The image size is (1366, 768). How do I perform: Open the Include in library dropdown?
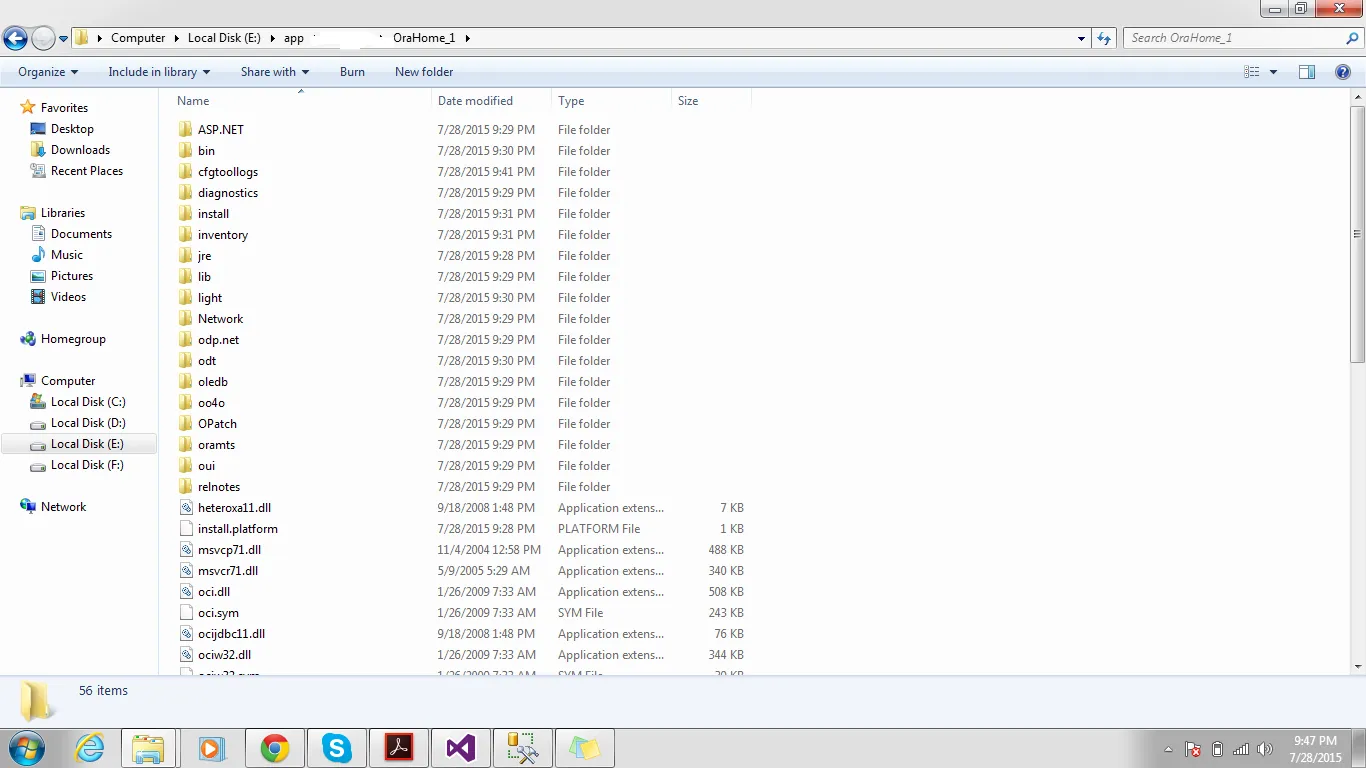tap(159, 72)
